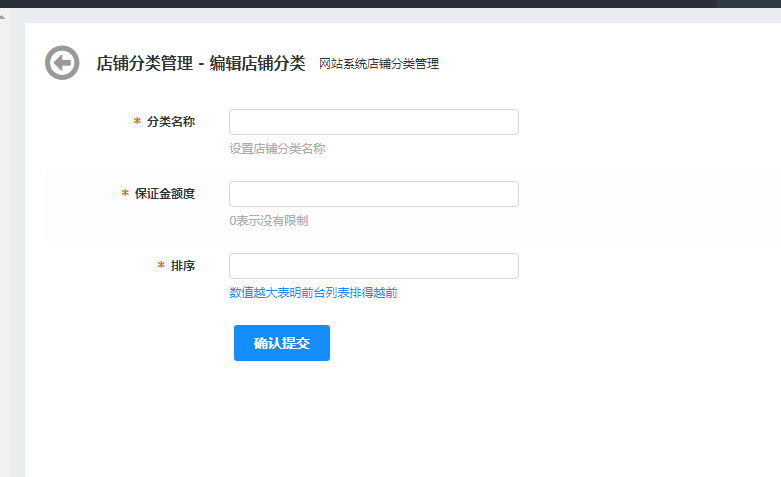Click the left vertical scrollbar track
Viewport: 781px width, 477px height.
pos(3,250)
